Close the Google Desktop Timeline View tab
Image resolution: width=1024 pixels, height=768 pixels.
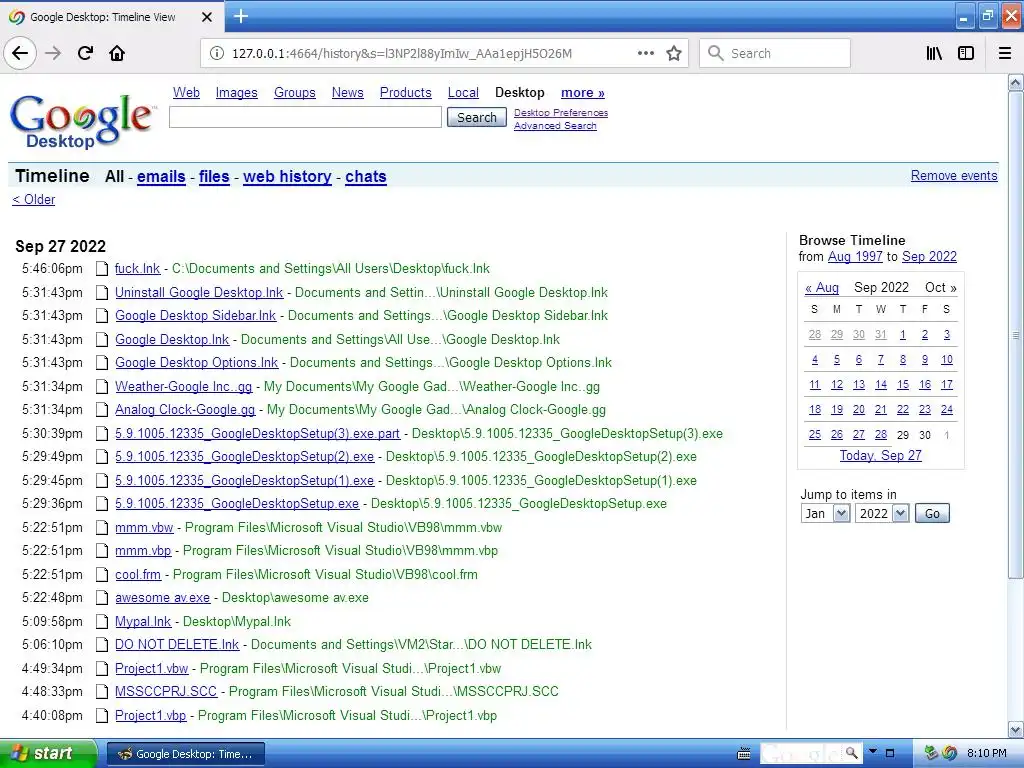pyautogui.click(x=206, y=17)
